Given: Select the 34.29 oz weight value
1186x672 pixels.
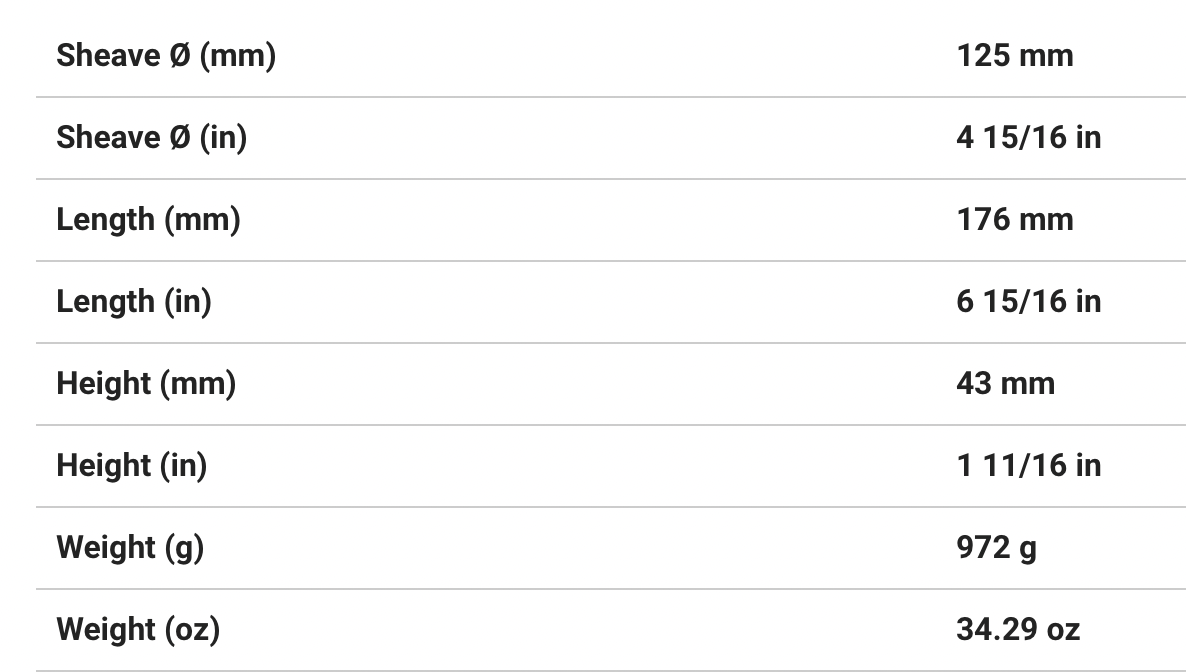Looking at the screenshot, I should pyautogui.click(x=1018, y=630).
